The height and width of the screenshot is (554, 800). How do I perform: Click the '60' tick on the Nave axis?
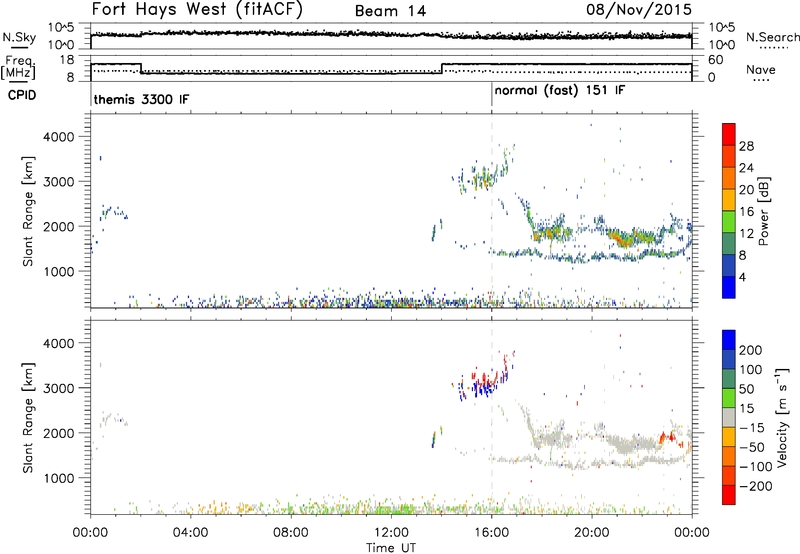[x=716, y=60]
